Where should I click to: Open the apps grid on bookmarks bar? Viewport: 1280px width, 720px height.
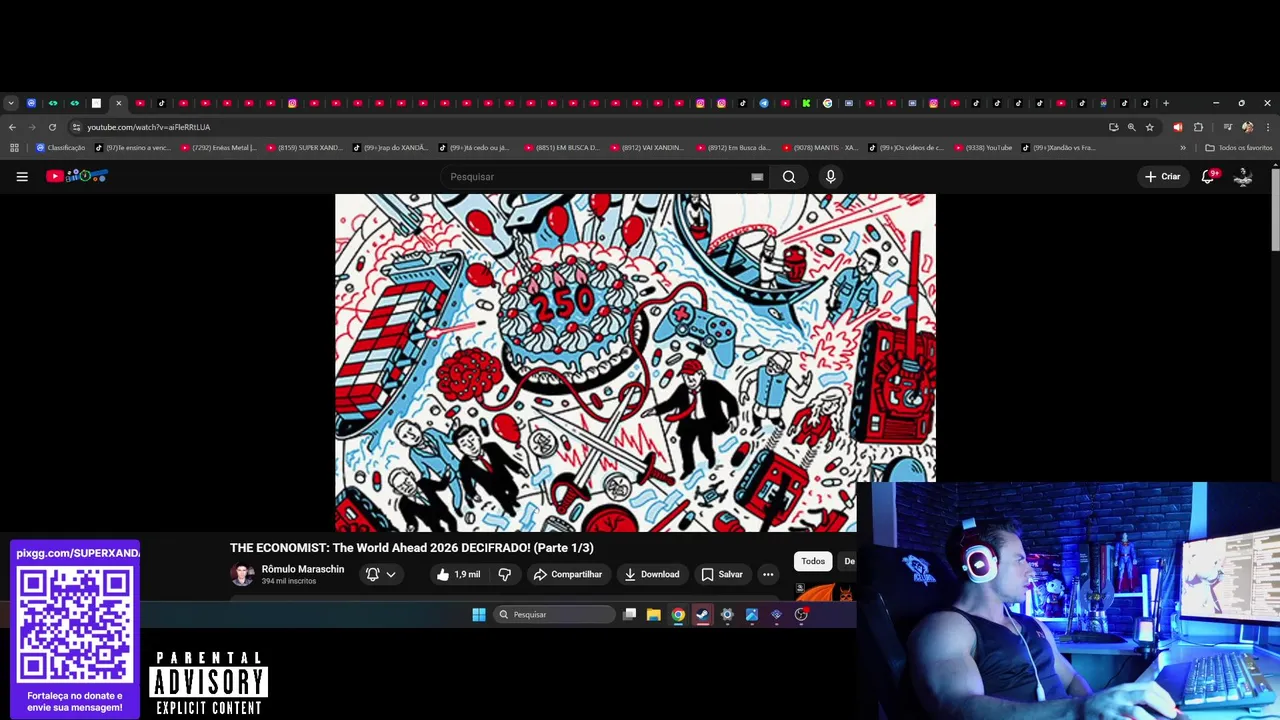14,148
